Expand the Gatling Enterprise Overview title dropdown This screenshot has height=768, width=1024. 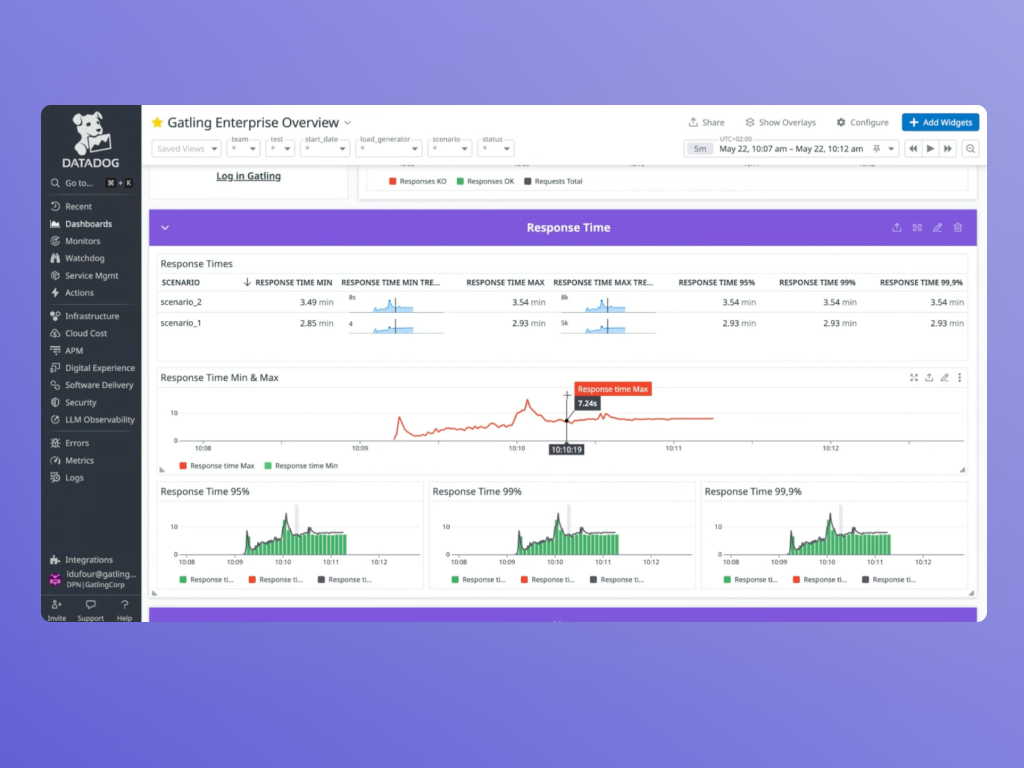pos(347,123)
